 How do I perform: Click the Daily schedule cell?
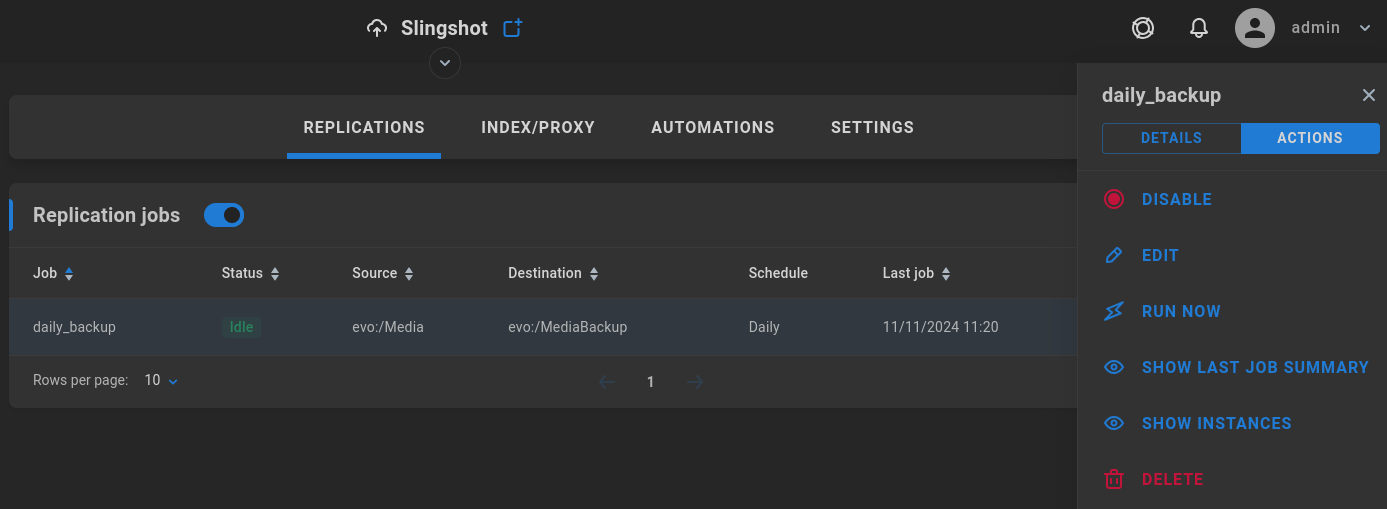tap(764, 327)
